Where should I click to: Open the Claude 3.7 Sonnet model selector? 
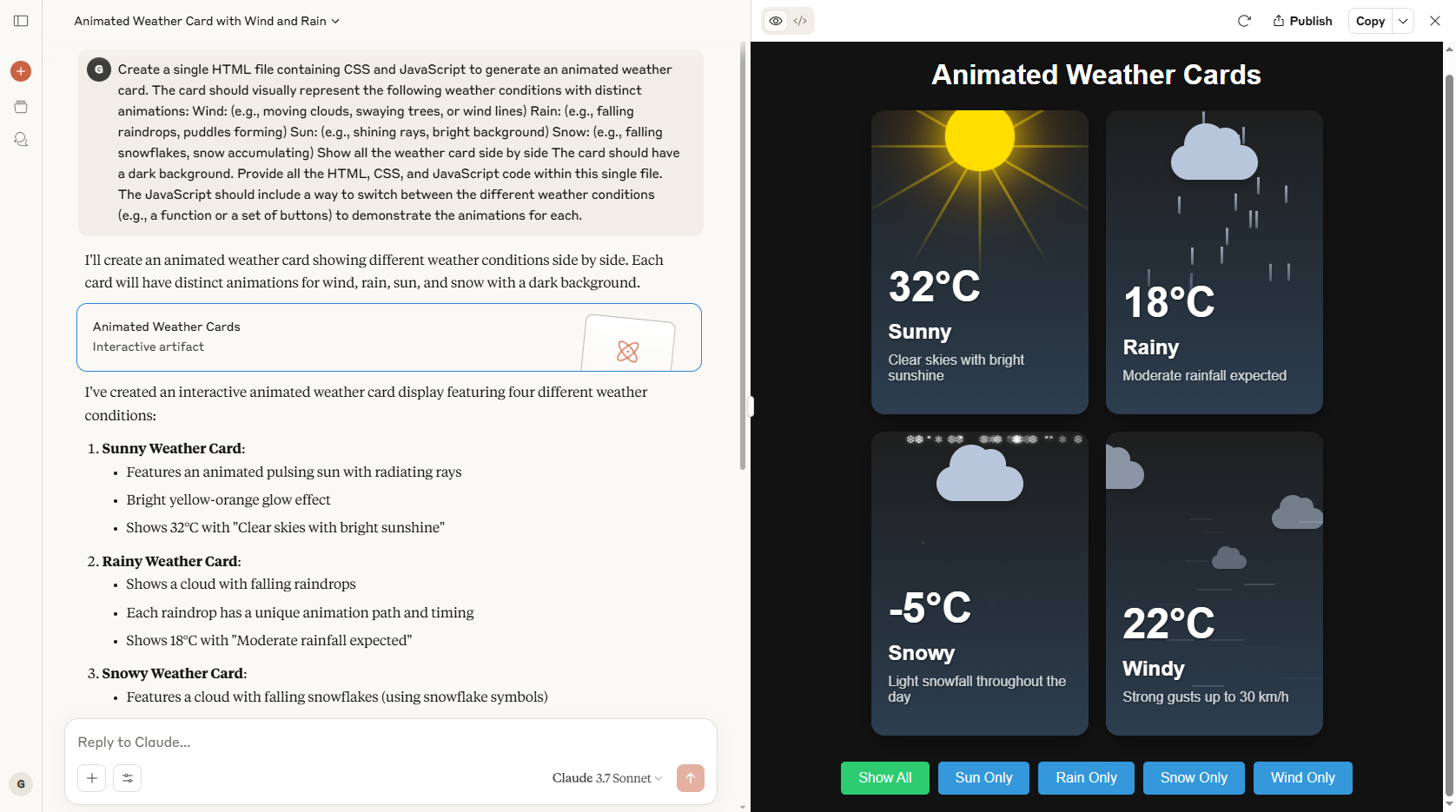606,778
